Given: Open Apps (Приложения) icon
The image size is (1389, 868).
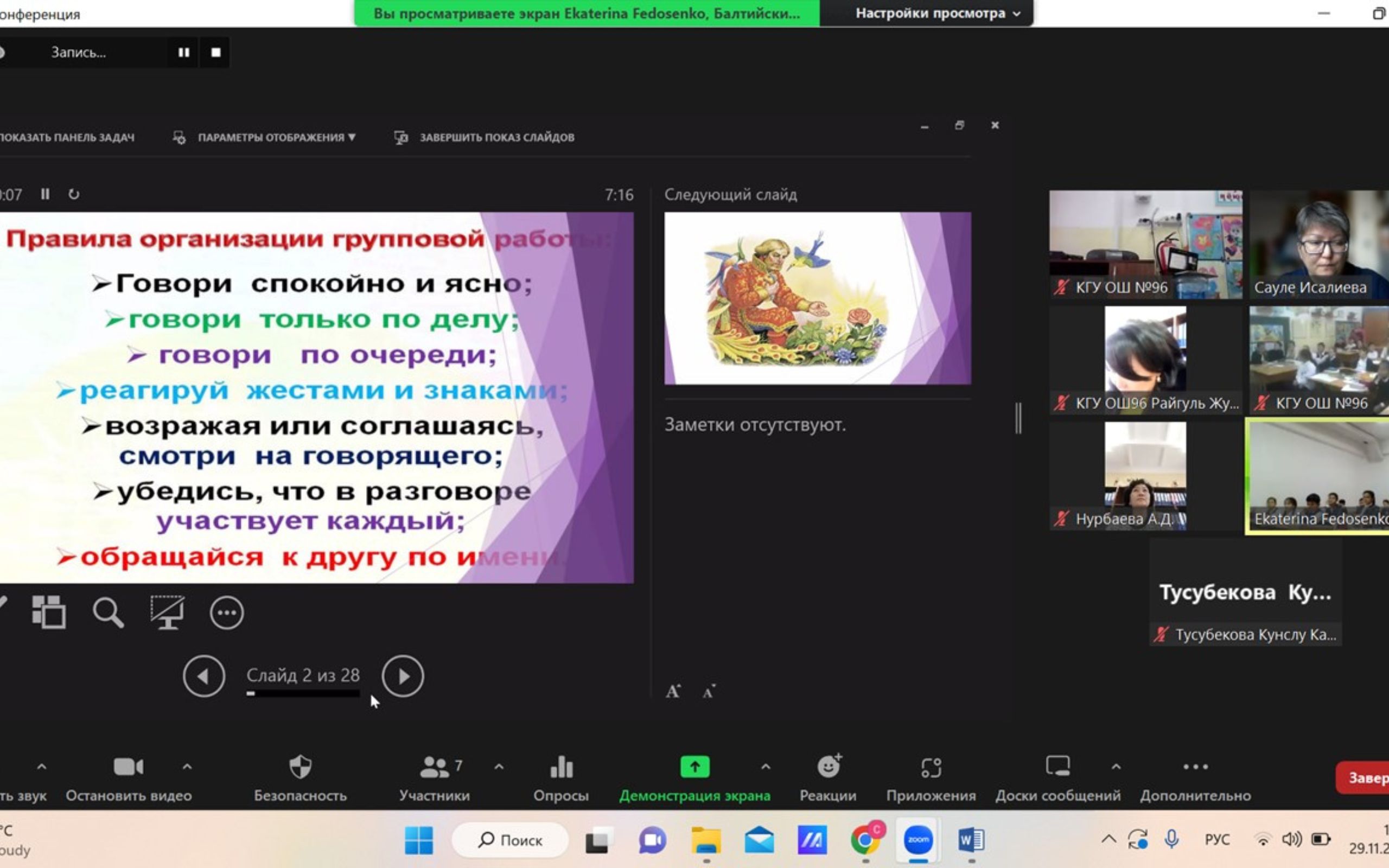Looking at the screenshot, I should point(931,767).
